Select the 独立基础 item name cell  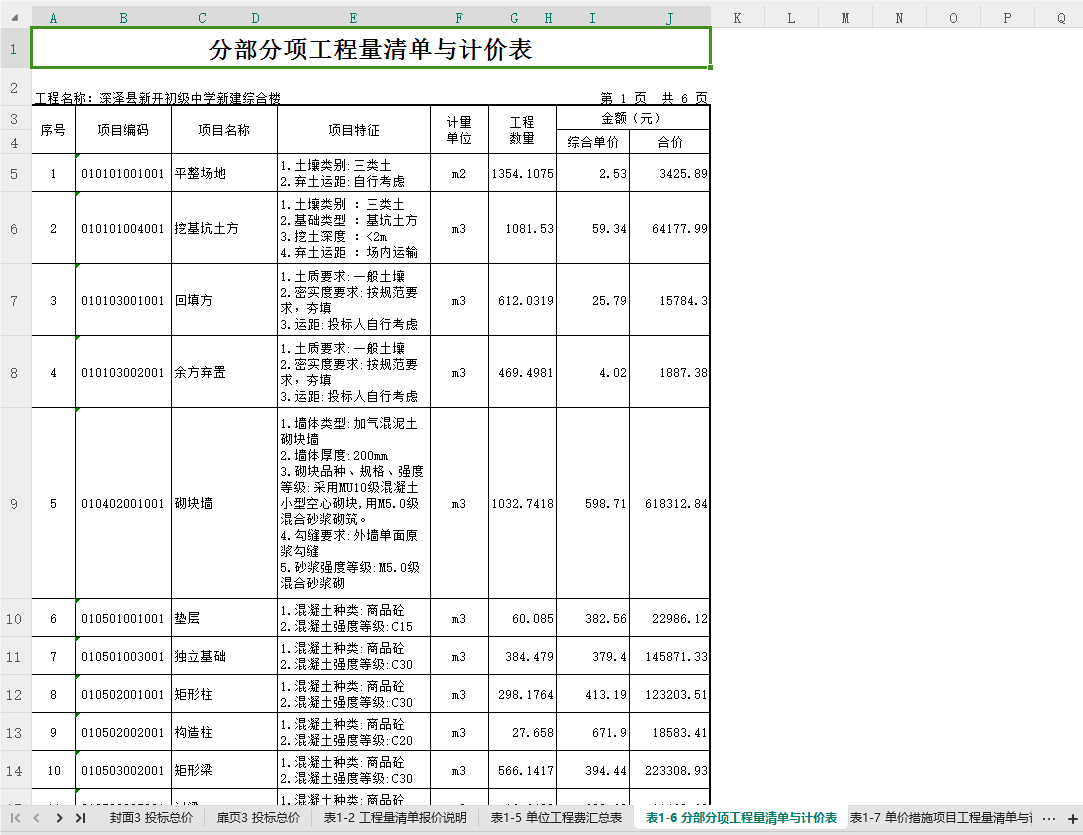tap(224, 656)
